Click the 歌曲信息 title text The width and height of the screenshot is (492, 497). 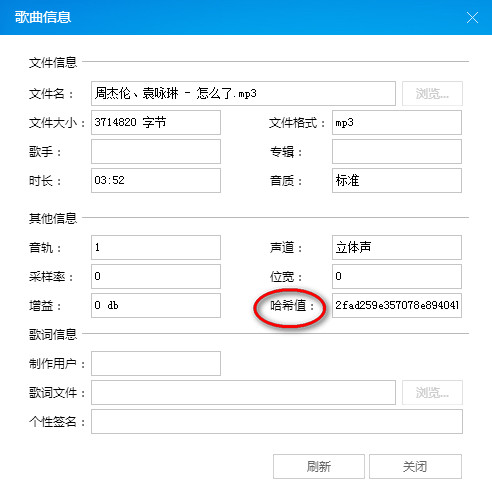pyautogui.click(x=43, y=17)
